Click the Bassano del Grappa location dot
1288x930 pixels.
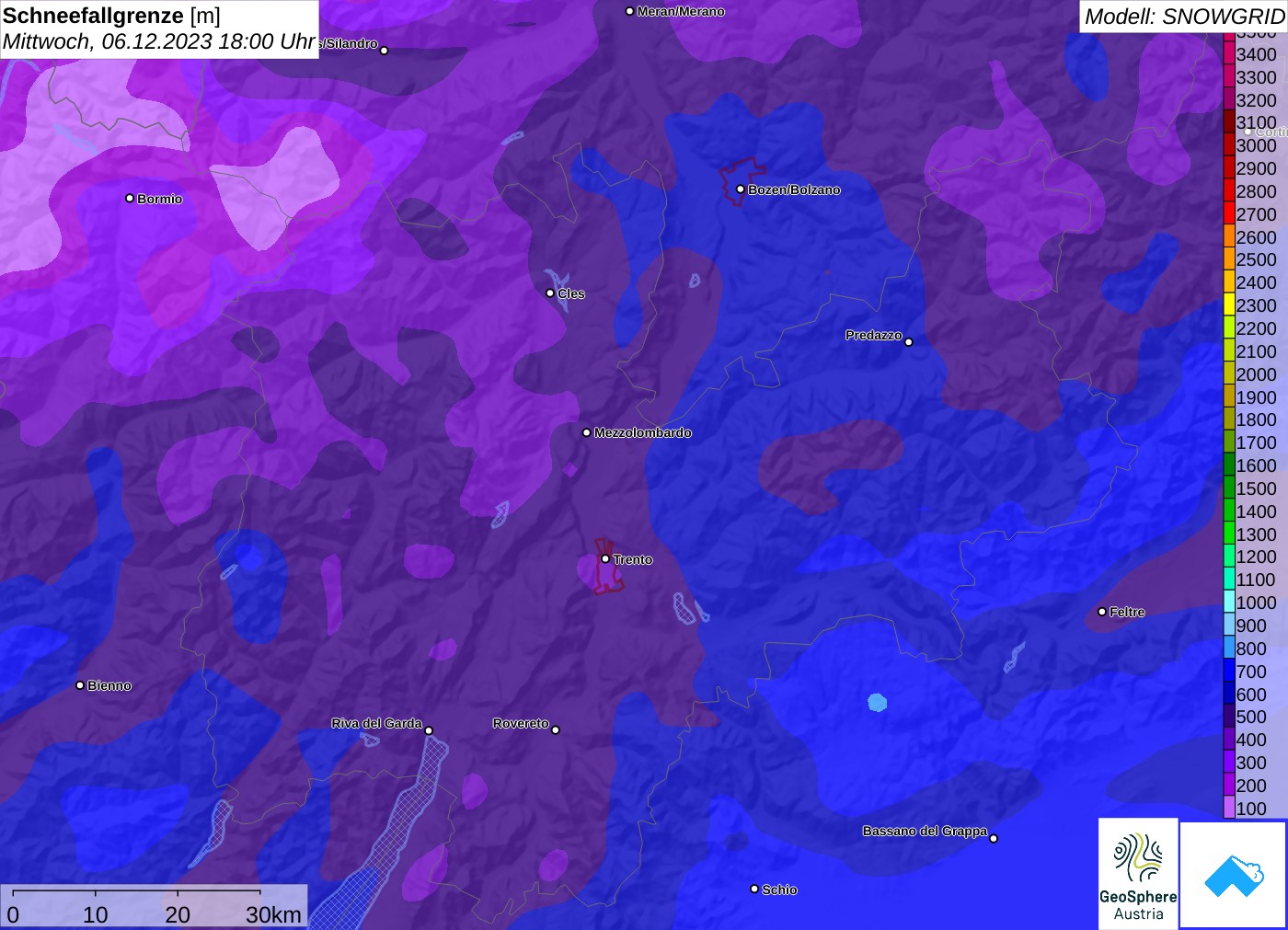tap(994, 838)
